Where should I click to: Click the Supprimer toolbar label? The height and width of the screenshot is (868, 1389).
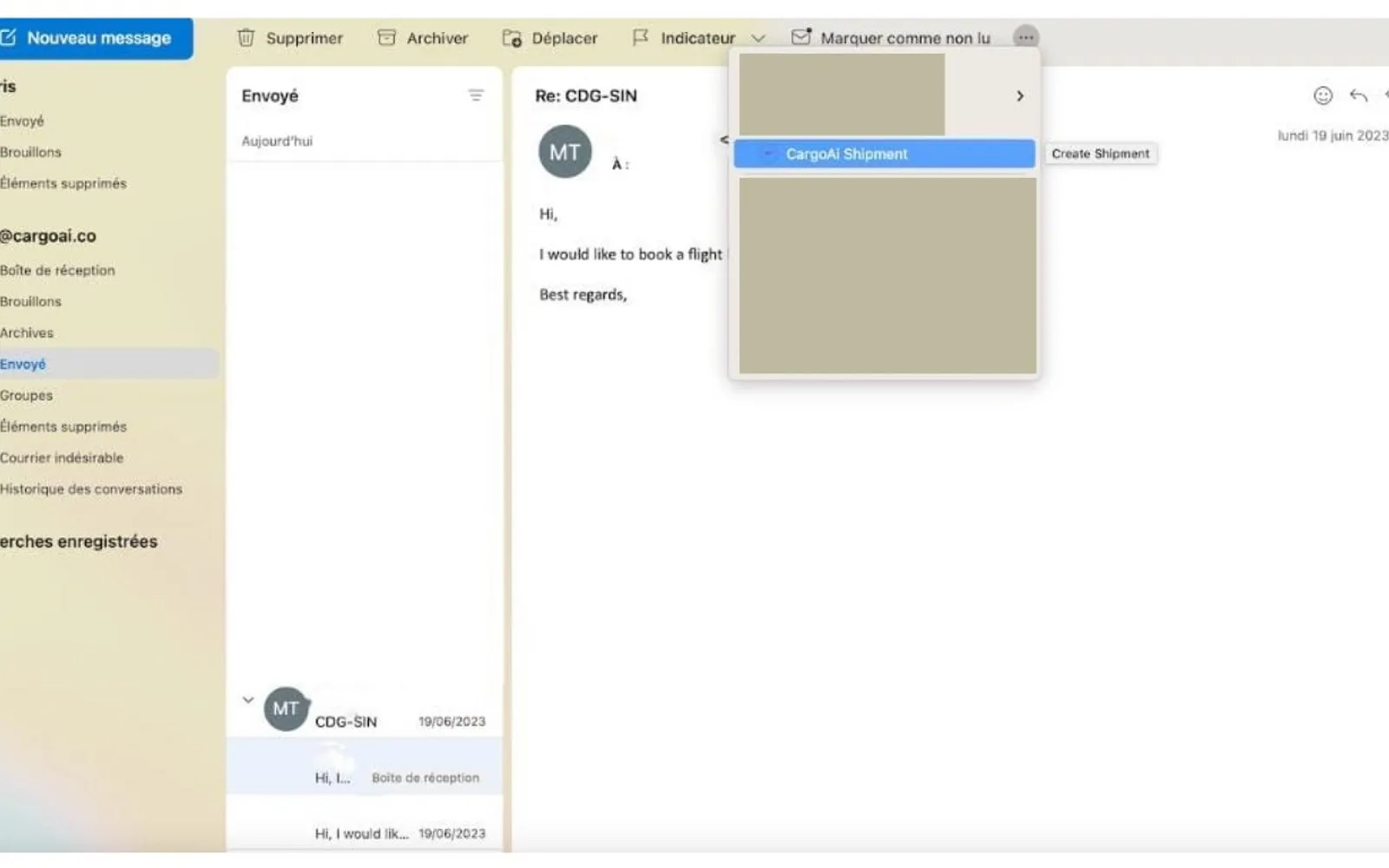305,38
